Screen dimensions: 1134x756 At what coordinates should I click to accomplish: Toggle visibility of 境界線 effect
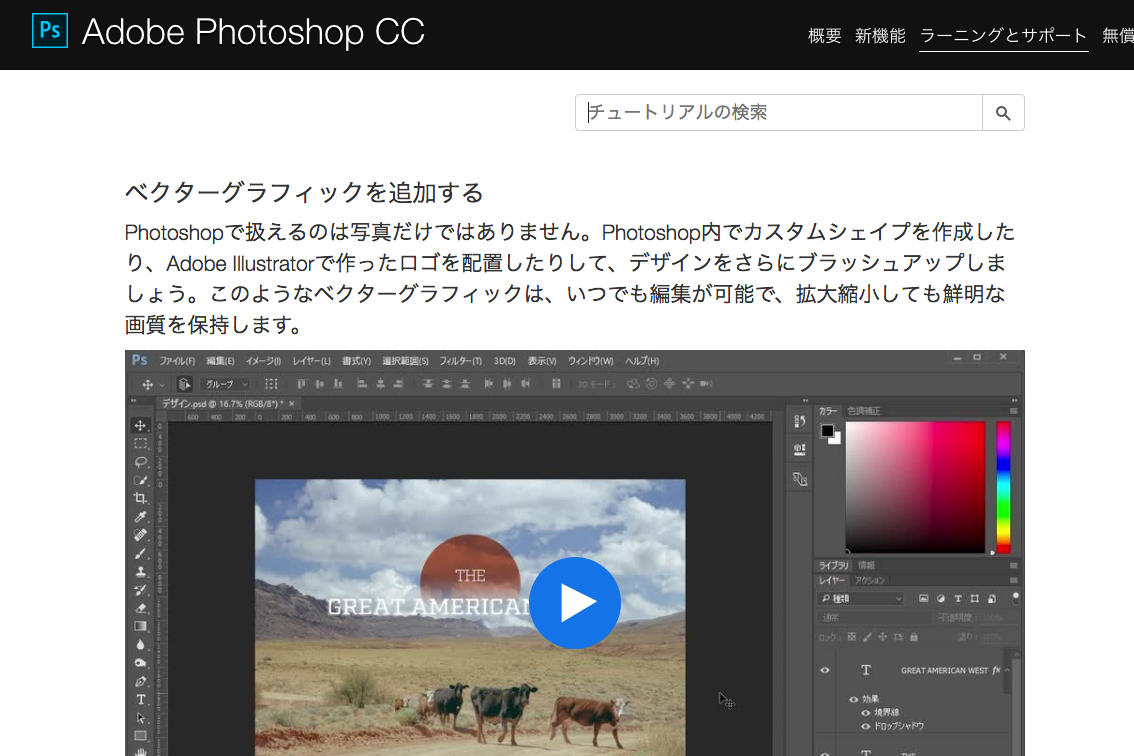click(866, 713)
